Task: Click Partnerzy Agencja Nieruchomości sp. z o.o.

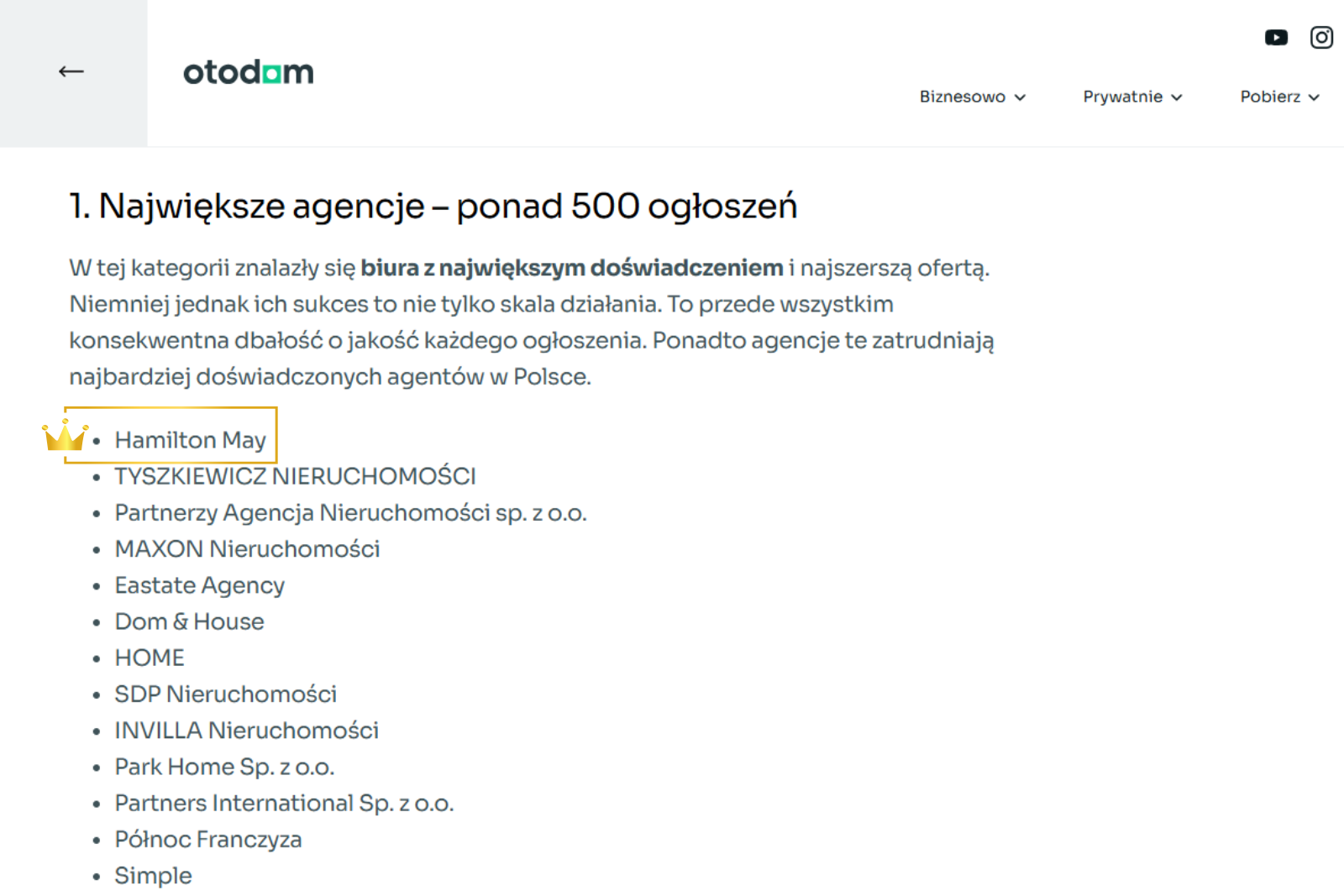Action: (350, 512)
